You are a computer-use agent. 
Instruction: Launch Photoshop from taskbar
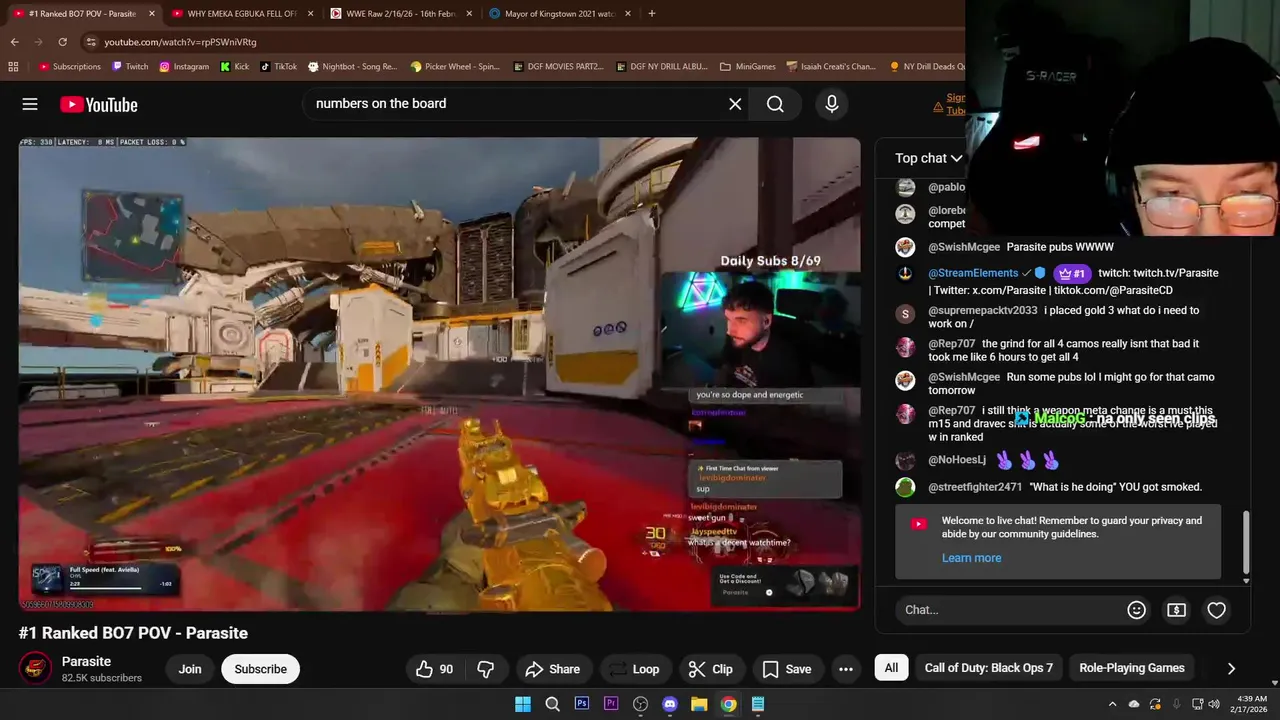pos(581,704)
